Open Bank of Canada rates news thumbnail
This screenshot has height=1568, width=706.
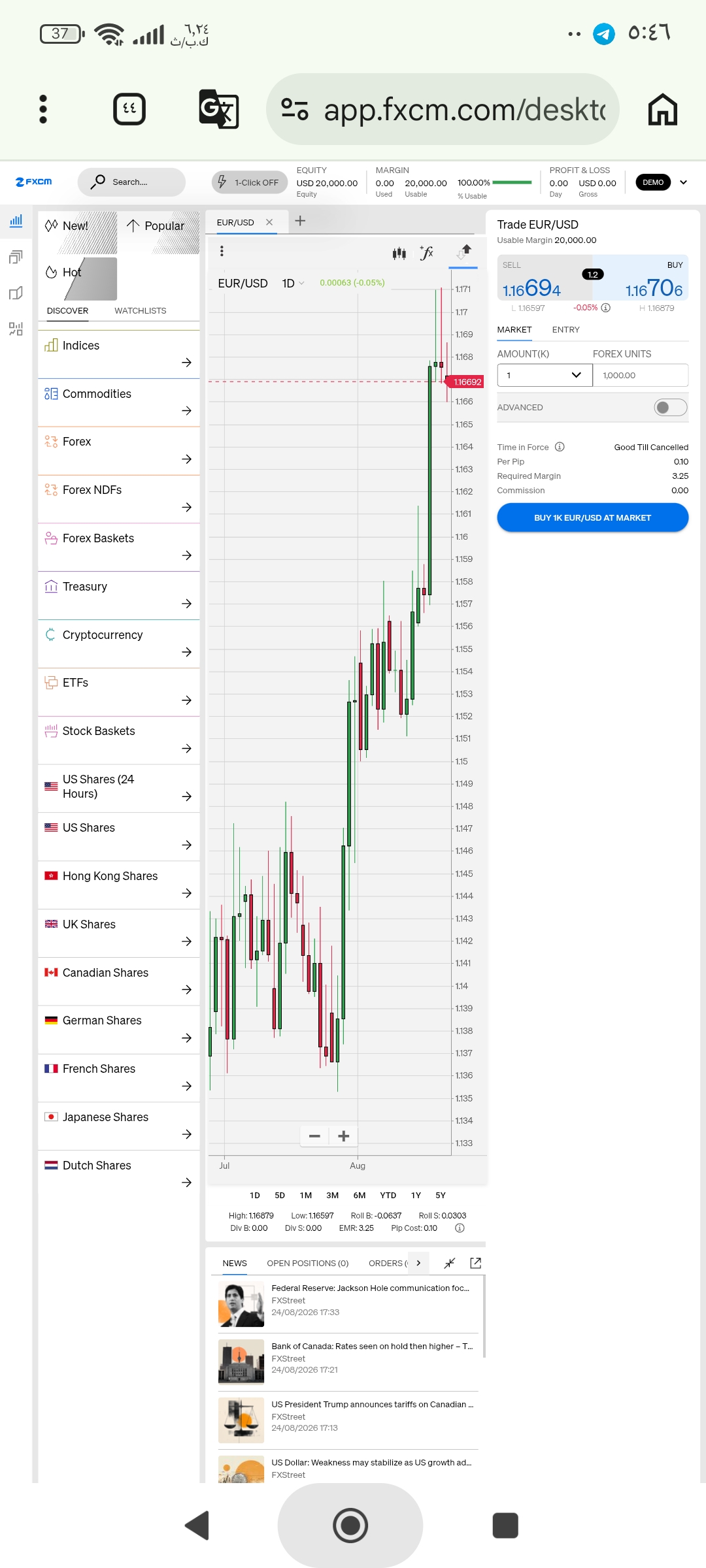click(x=241, y=1362)
